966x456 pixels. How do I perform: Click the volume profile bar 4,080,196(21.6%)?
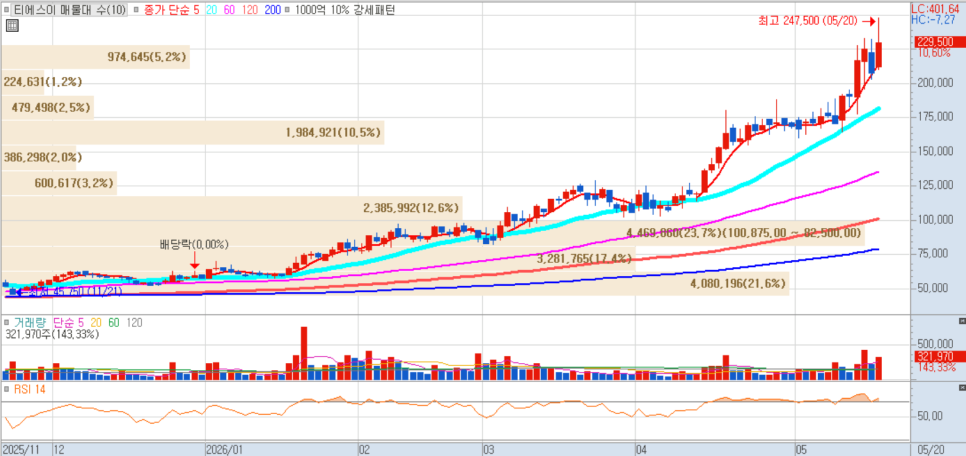395,284
